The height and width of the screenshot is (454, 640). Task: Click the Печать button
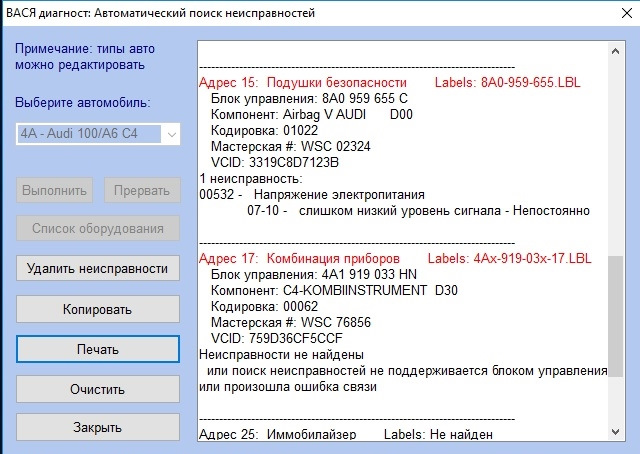click(98, 349)
